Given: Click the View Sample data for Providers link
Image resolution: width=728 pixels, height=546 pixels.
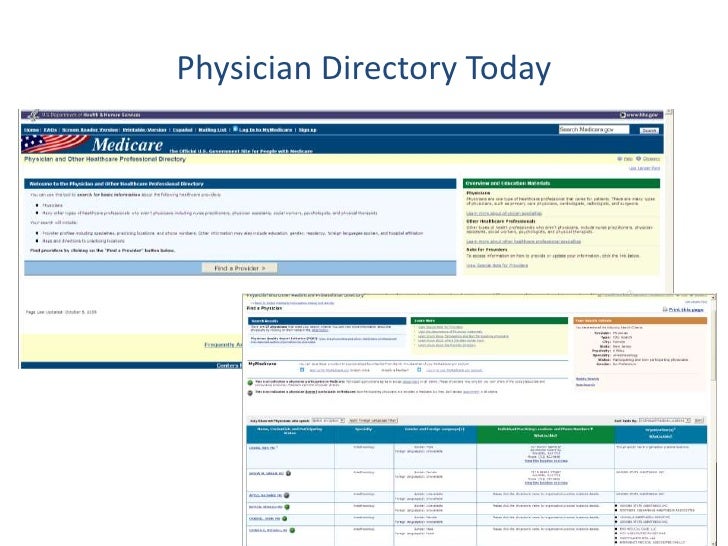Looking at the screenshot, I should point(497,266).
